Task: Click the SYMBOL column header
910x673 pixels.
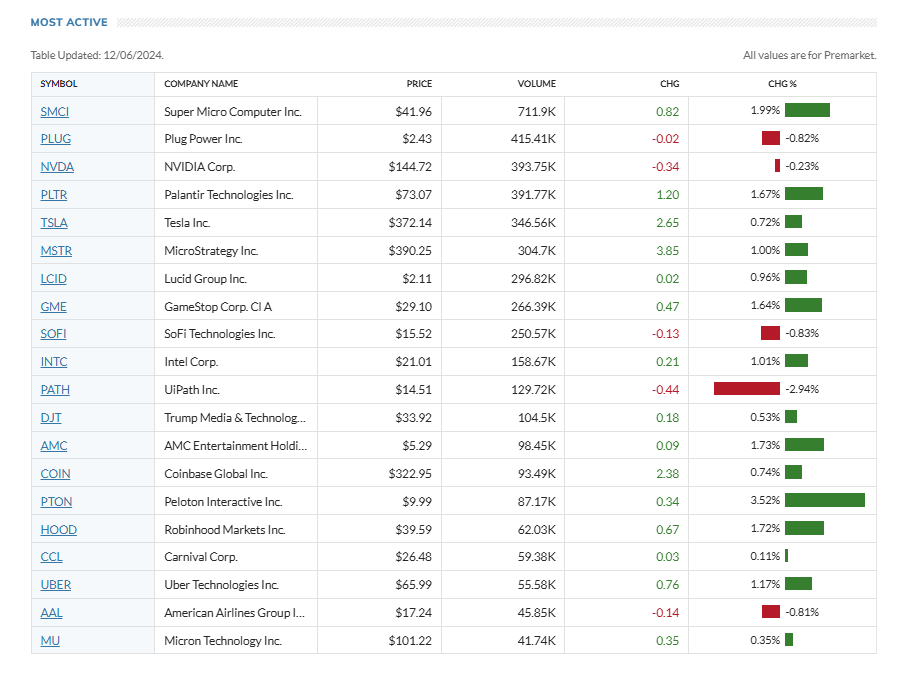Action: tap(59, 84)
